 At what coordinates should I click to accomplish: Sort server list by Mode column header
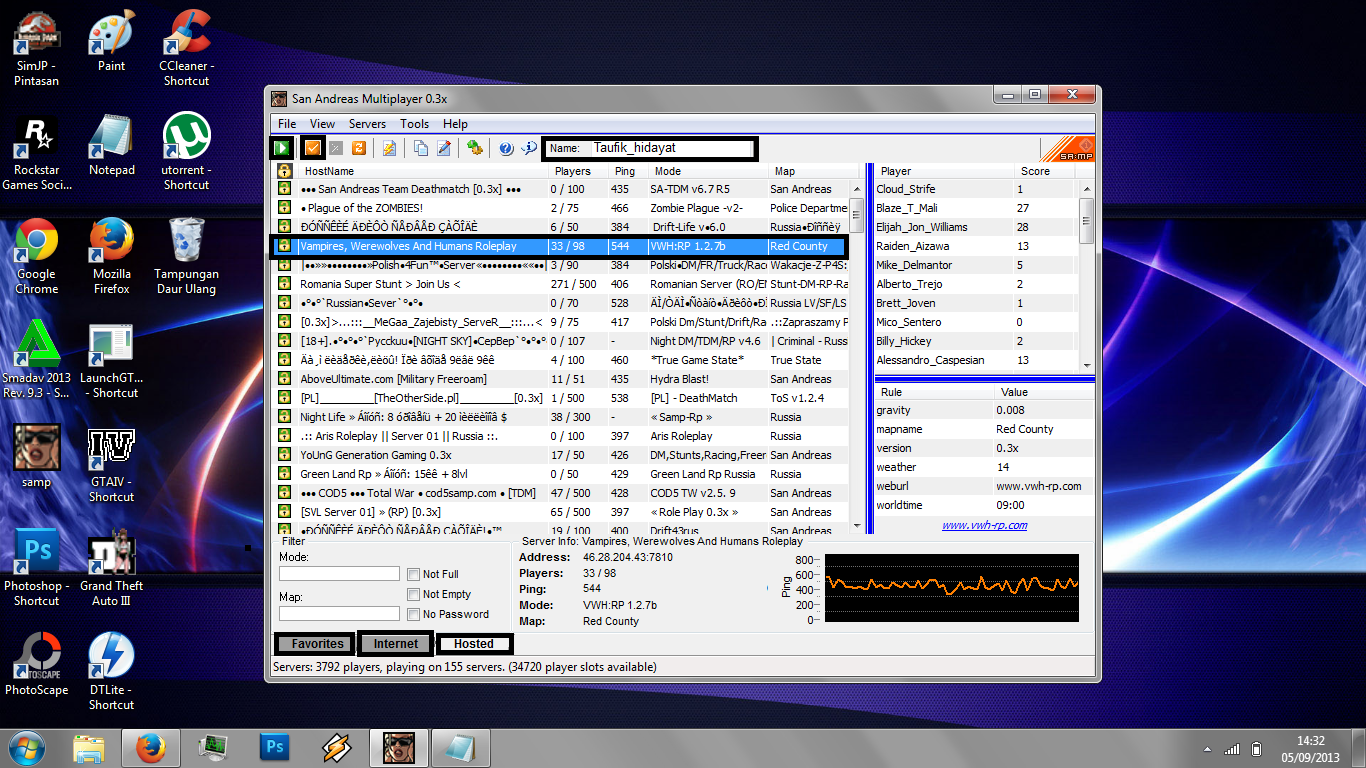pos(708,171)
